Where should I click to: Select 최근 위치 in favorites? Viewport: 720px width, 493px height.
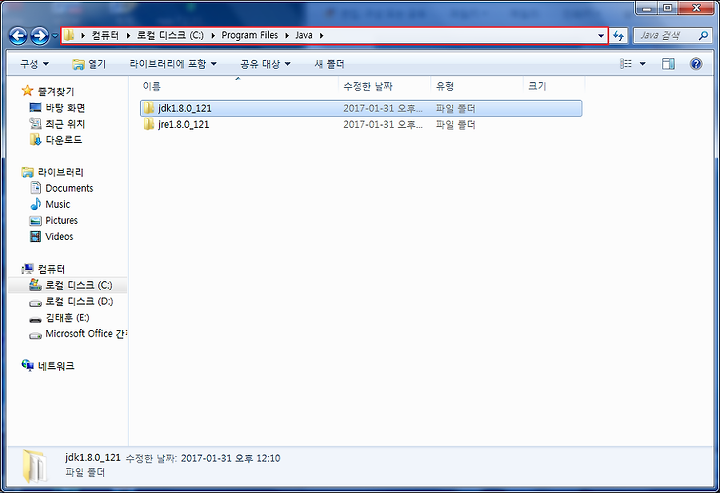pos(65,124)
